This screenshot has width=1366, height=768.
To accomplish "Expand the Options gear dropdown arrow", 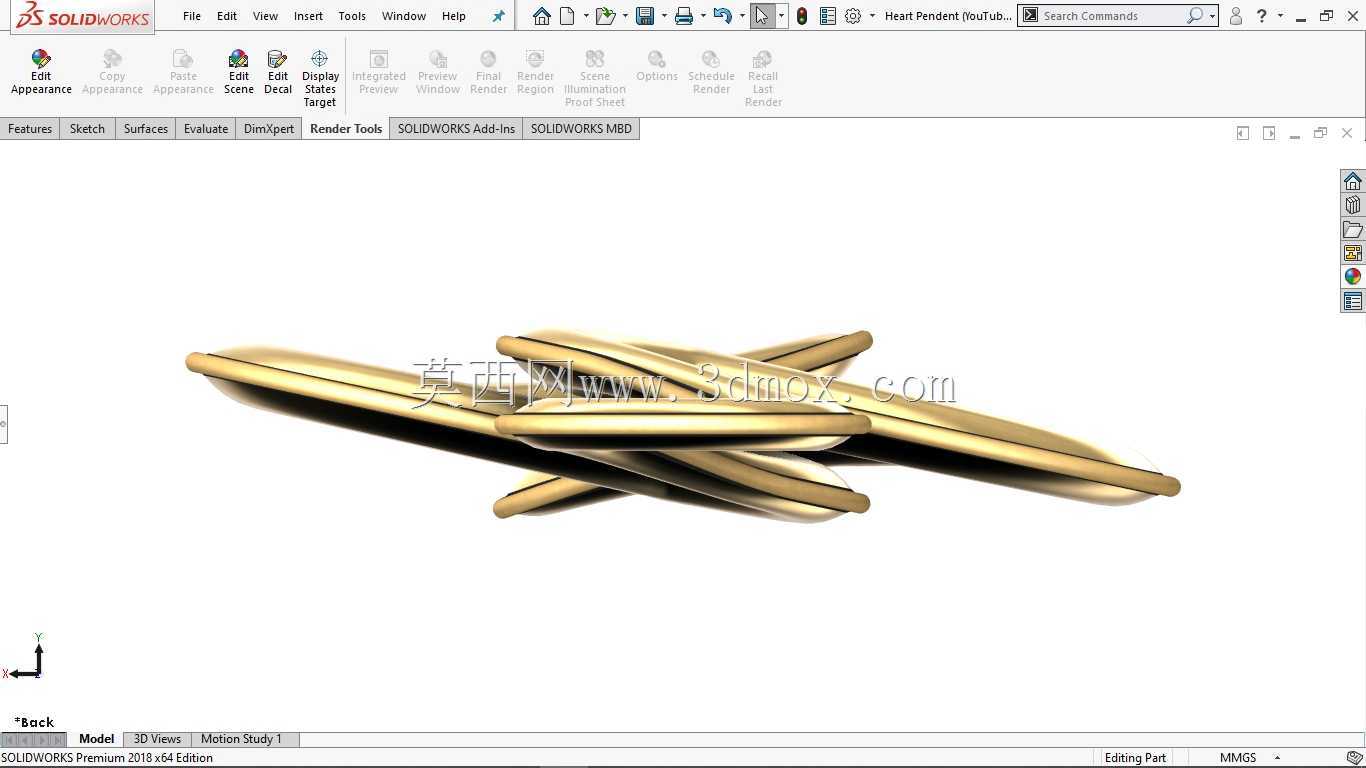I will coord(872,16).
